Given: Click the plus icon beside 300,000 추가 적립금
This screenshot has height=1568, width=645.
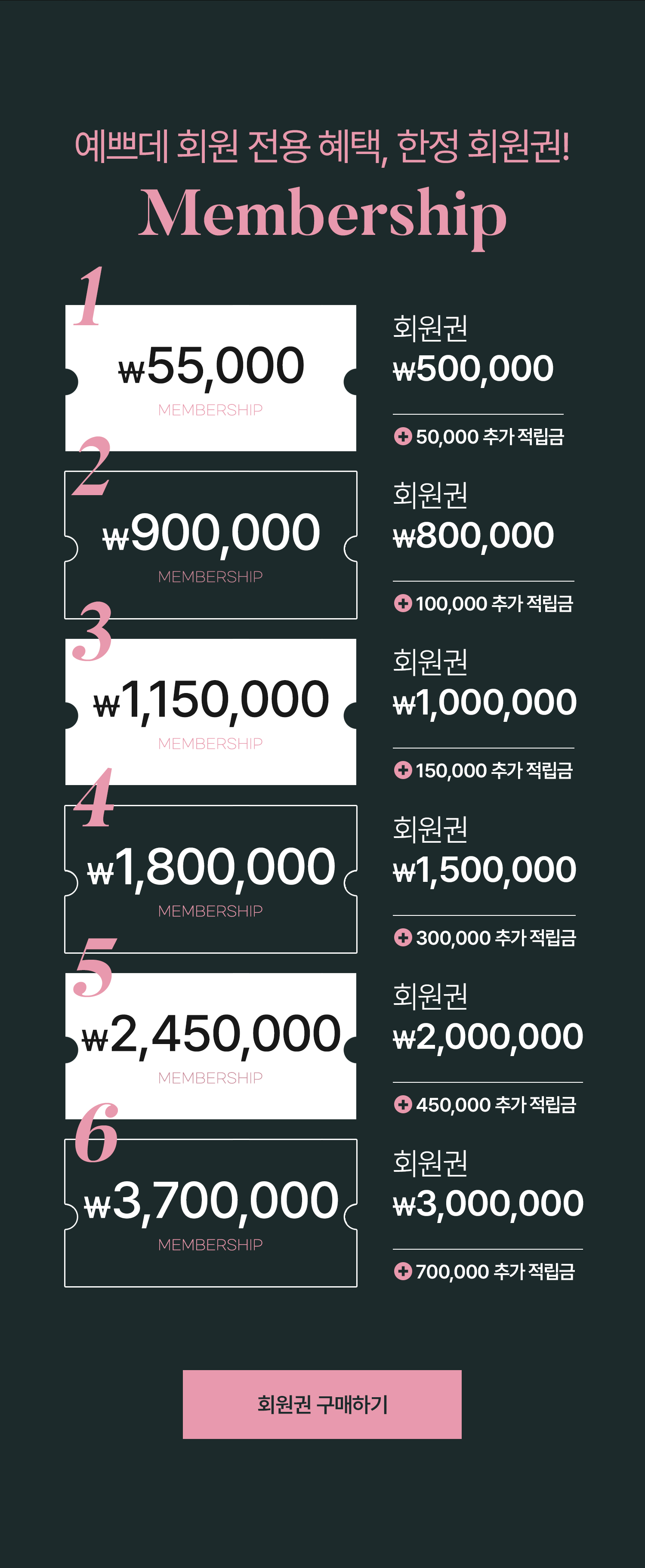Looking at the screenshot, I should [403, 937].
